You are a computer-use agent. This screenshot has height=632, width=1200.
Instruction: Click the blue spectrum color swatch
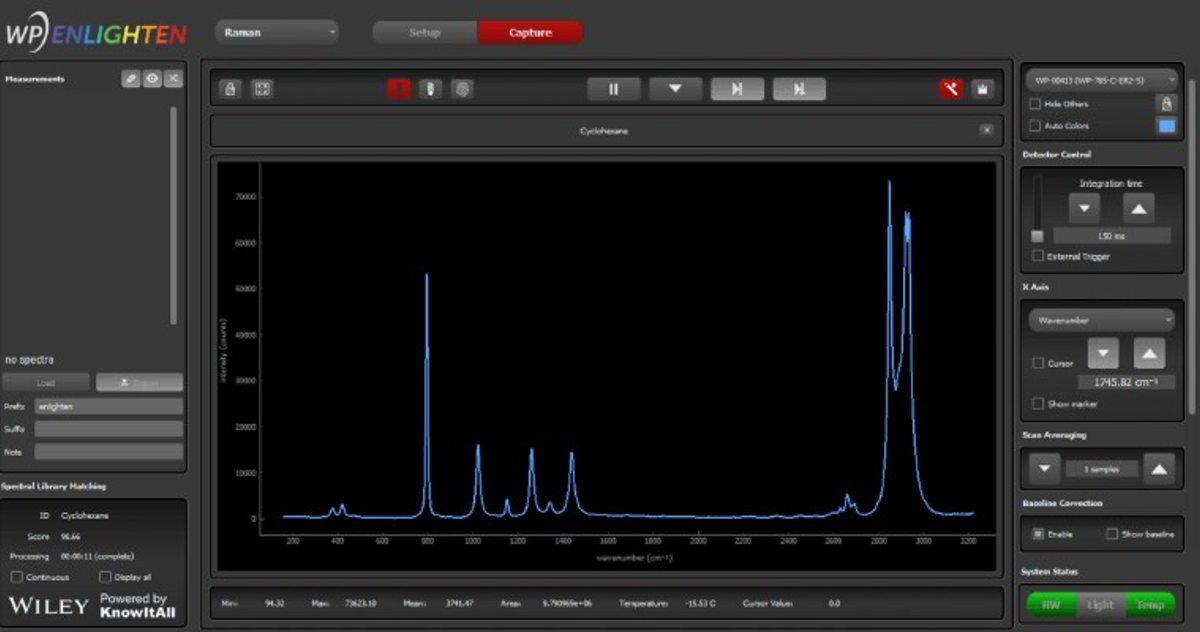coord(1166,126)
